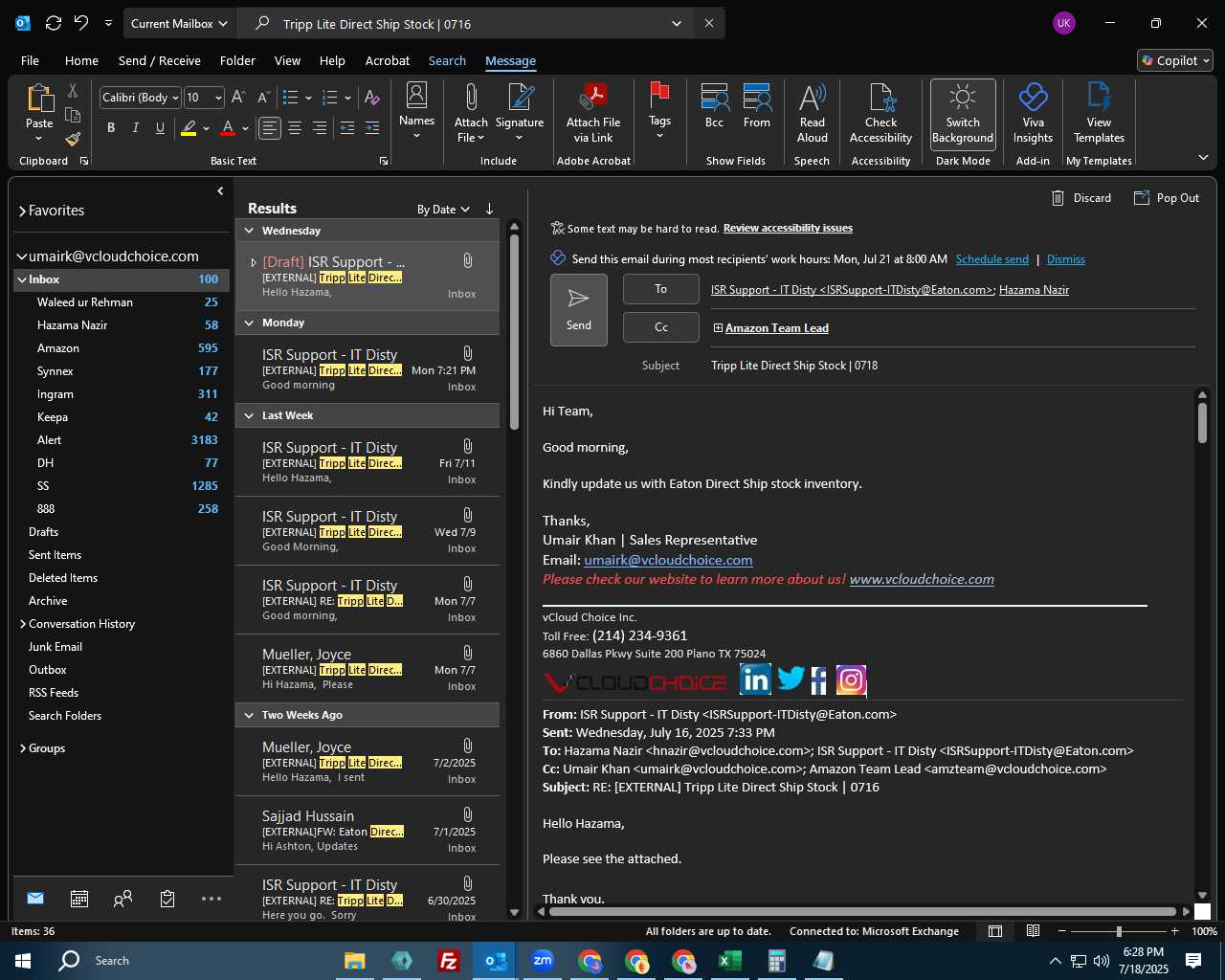1225x980 pixels.
Task: Click the Undo arrow in title bar
Action: 81,23
